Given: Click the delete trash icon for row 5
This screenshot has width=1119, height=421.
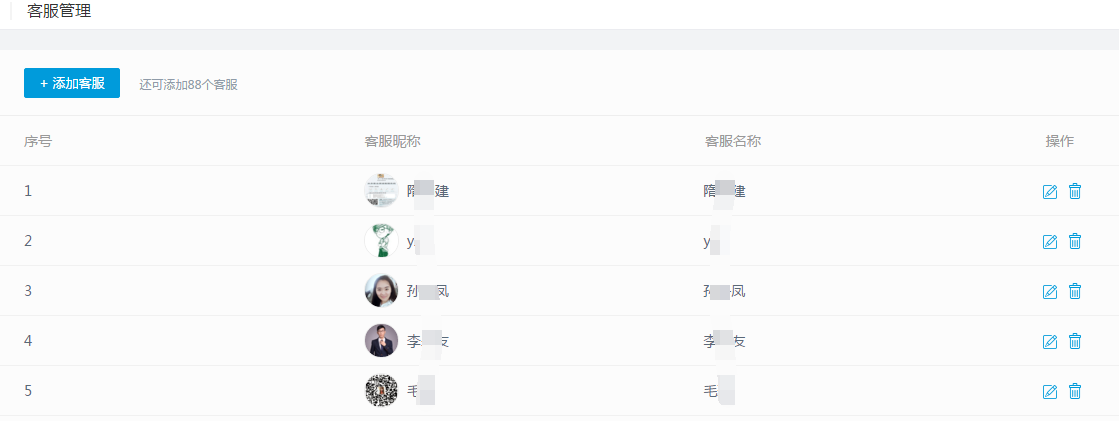Looking at the screenshot, I should [1075, 391].
